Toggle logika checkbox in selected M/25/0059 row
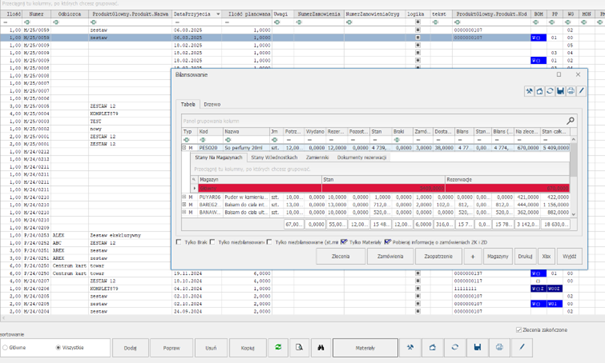 pyautogui.click(x=418, y=37)
